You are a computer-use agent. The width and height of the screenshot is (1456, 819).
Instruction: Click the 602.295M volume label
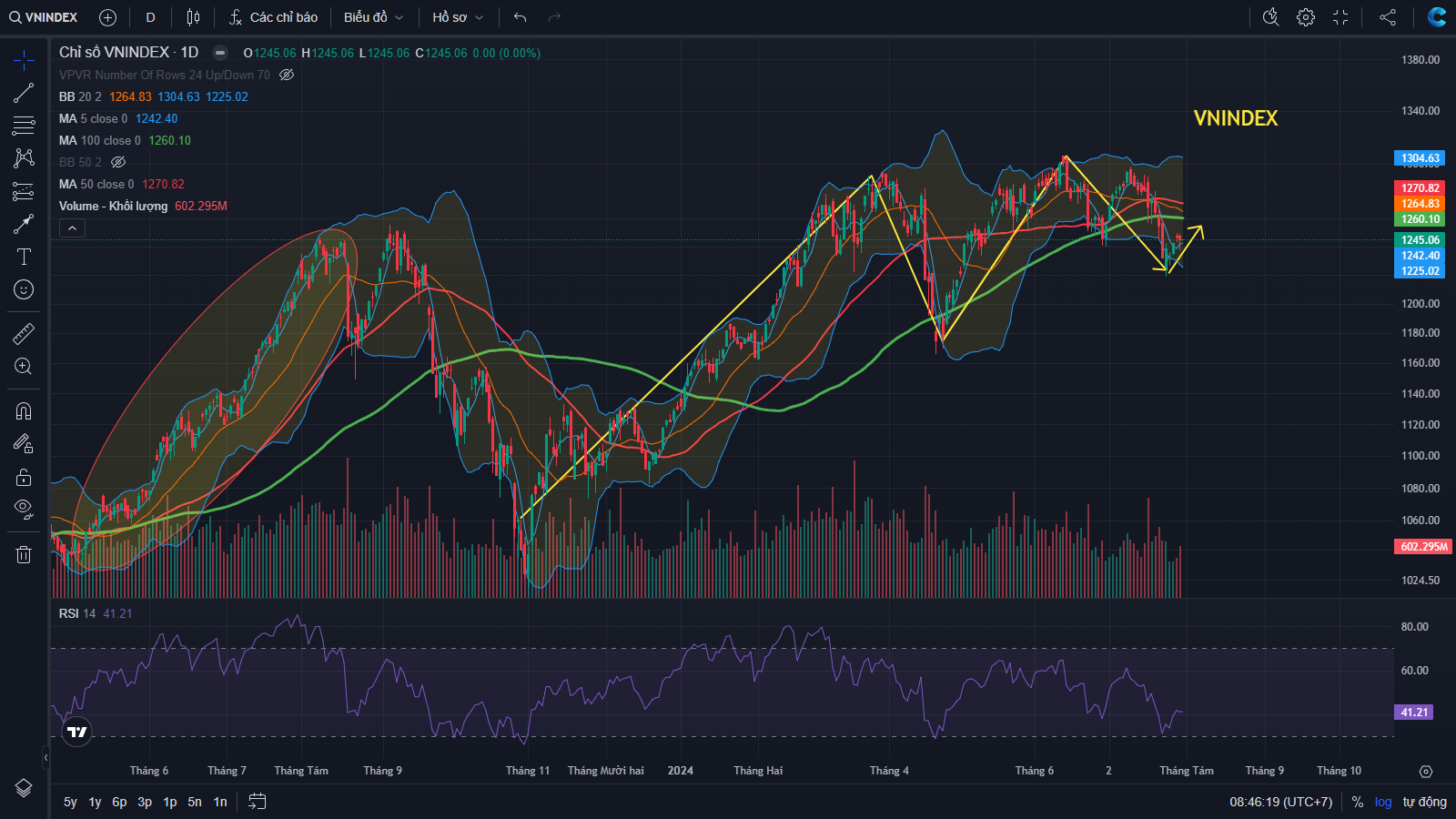point(1424,547)
